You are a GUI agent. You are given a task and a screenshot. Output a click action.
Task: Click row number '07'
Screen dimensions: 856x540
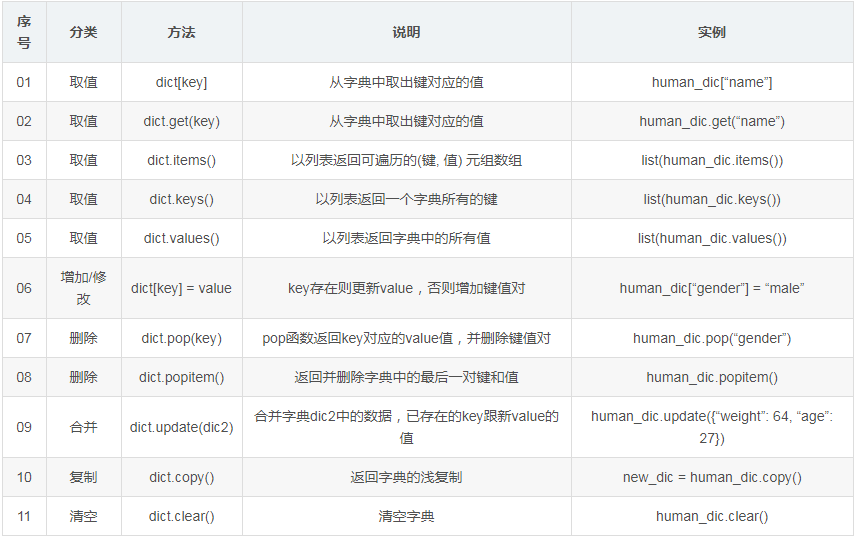tap(24, 339)
